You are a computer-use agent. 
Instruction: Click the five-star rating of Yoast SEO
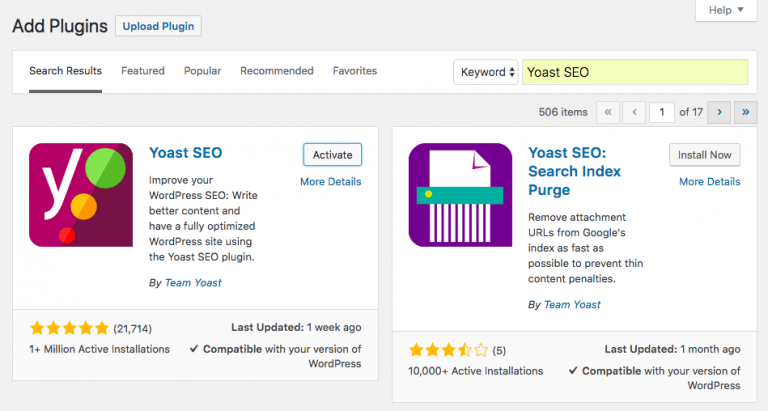click(68, 328)
